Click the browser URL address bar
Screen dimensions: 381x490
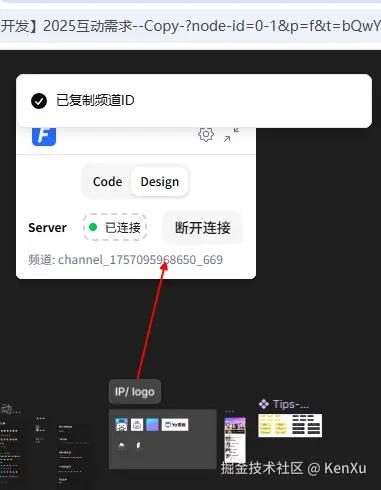pyautogui.click(x=190, y=26)
